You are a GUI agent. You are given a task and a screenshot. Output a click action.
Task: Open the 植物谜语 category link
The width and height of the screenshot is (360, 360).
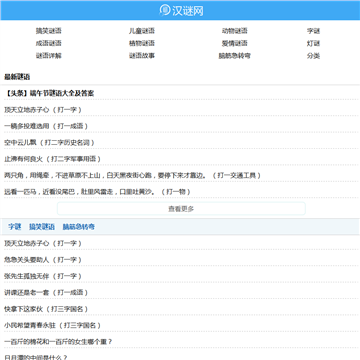pyautogui.click(x=142, y=43)
